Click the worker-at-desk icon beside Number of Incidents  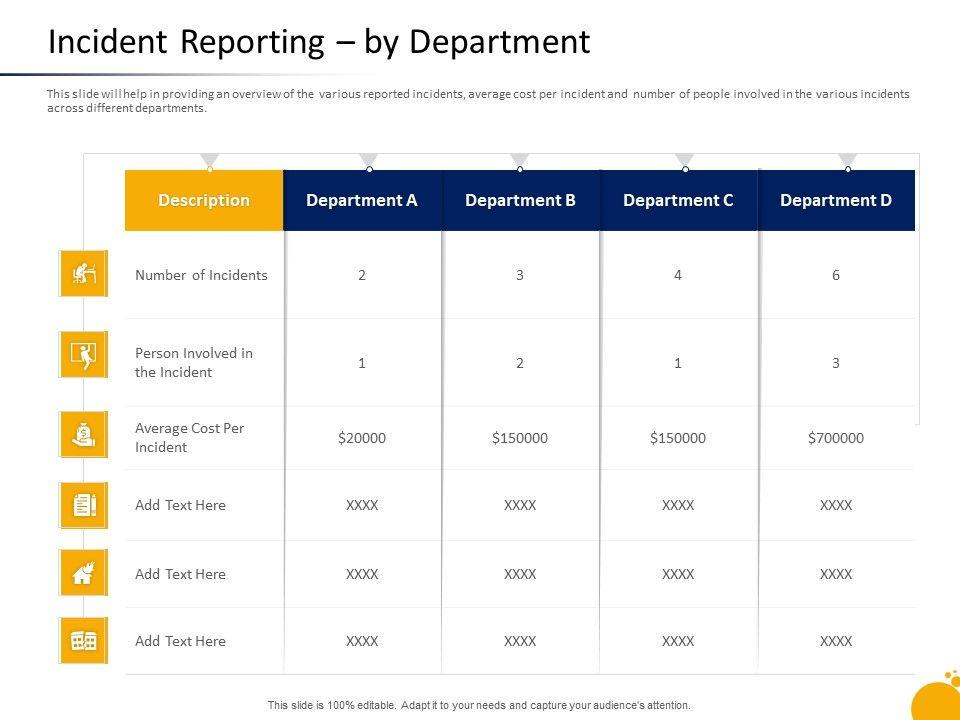(83, 273)
